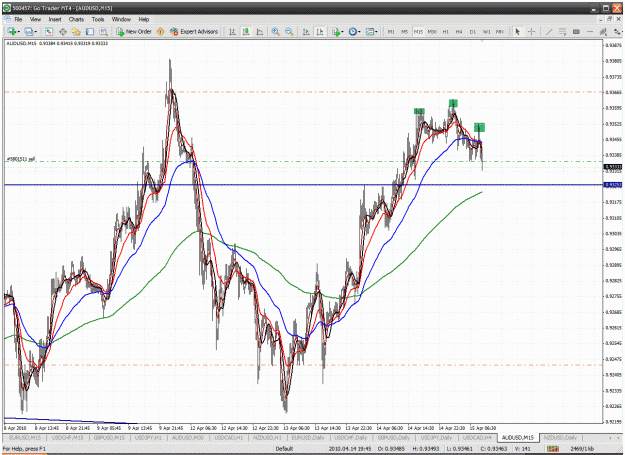Image resolution: width=625 pixels, height=455 pixels.
Task: Click the connection status bars indicator
Action: pos(552,449)
